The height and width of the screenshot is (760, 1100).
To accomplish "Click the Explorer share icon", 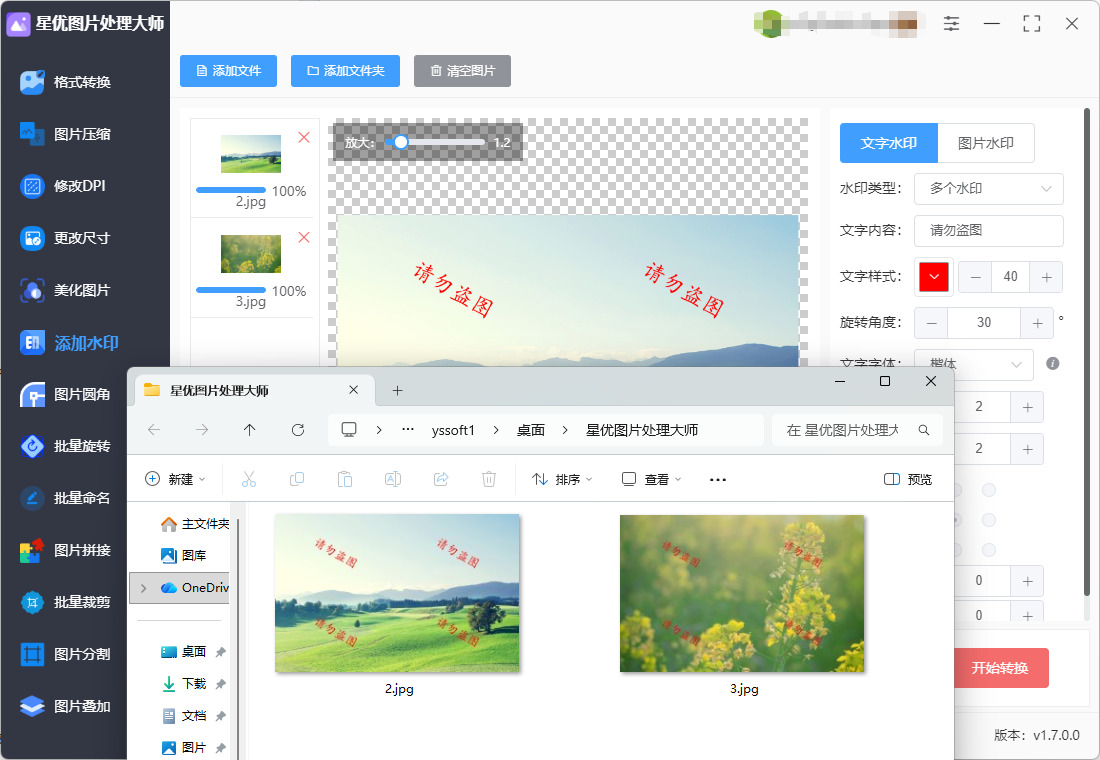I will coord(441,479).
